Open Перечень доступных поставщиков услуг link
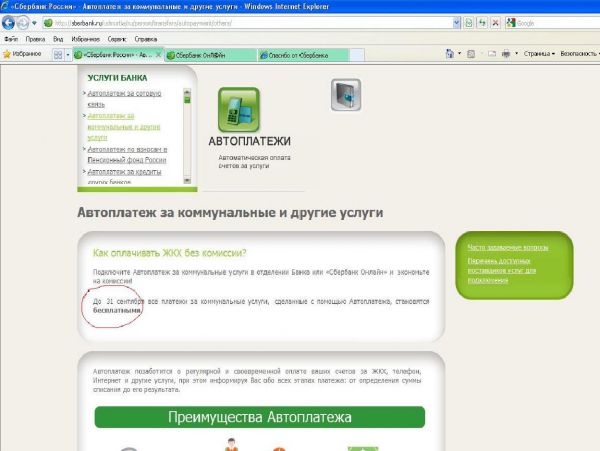600x451 pixels. pos(502,270)
